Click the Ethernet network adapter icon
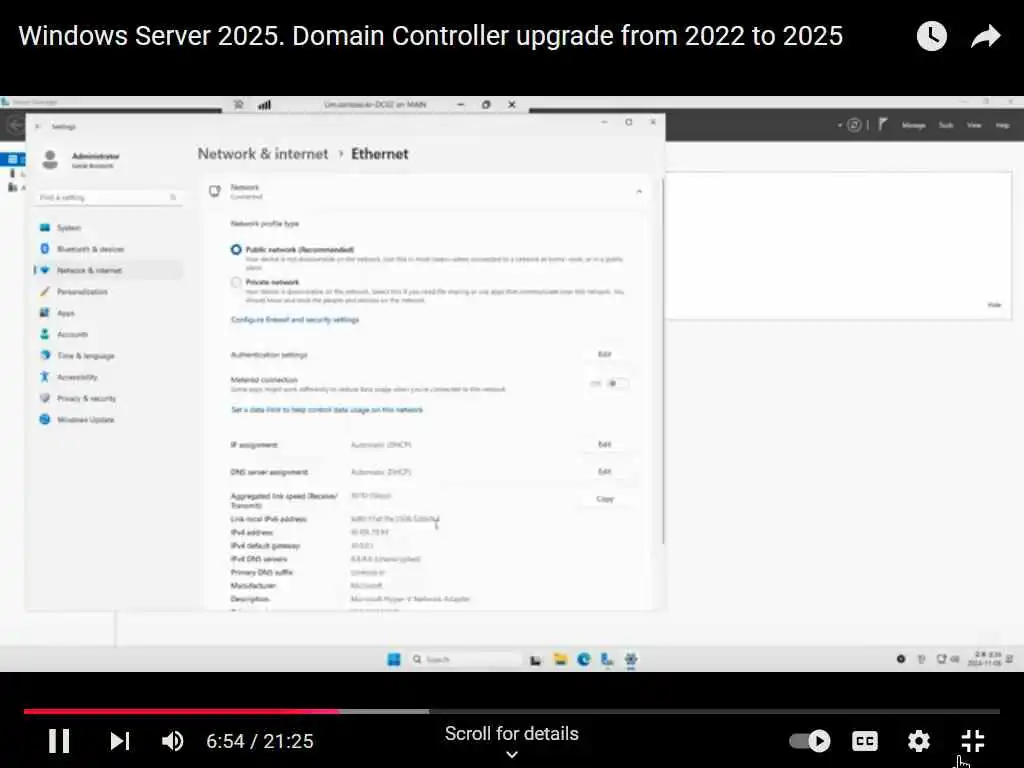Screen dimensions: 1024x768 point(215,191)
